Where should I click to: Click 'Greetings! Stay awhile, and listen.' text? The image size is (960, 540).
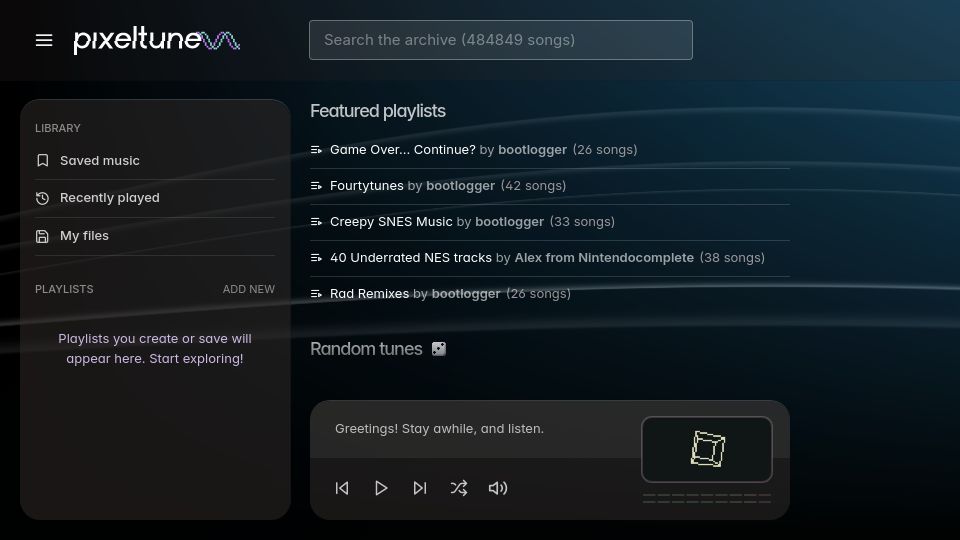coord(439,429)
